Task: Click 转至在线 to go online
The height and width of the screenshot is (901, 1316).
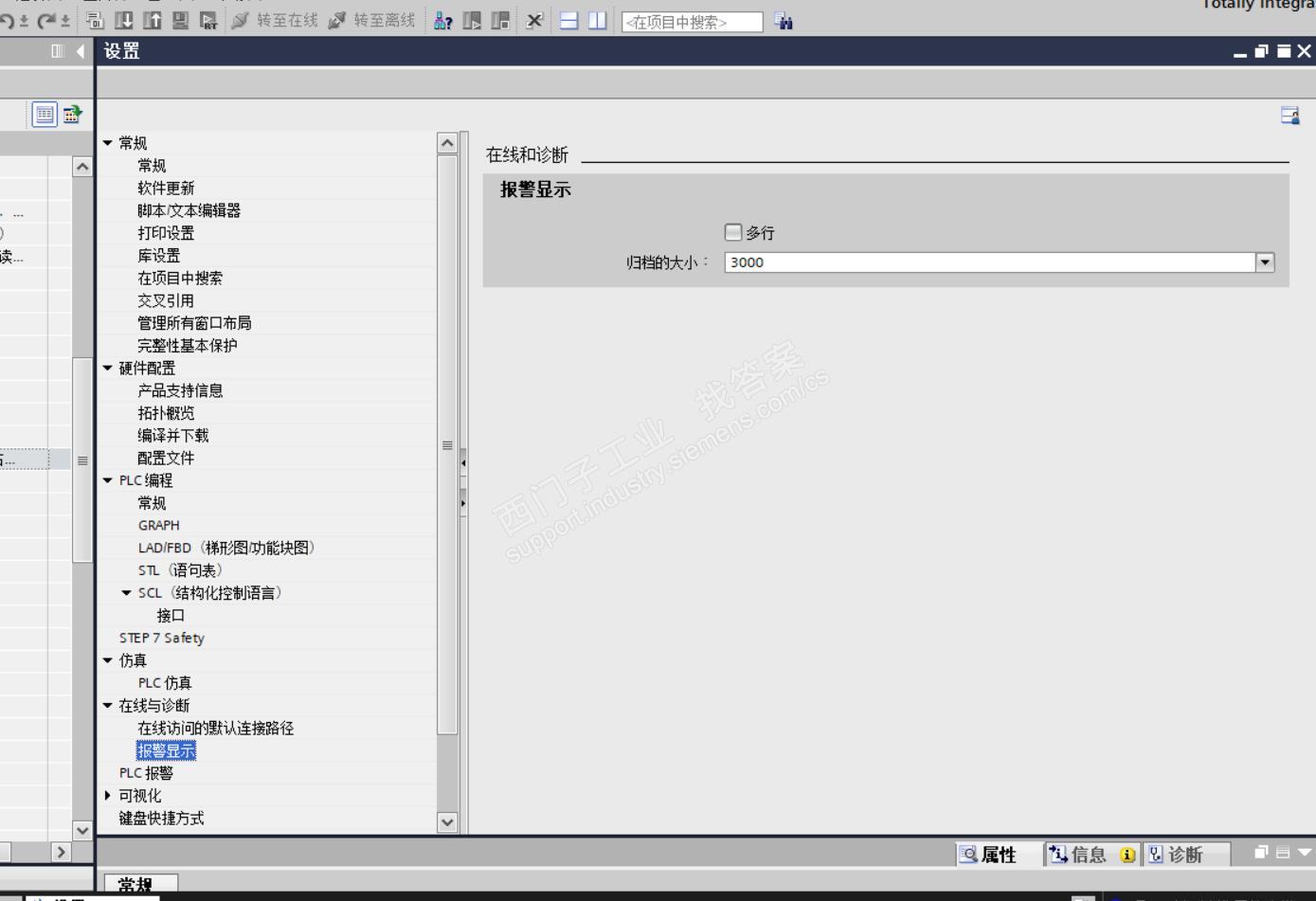Action: [275, 20]
